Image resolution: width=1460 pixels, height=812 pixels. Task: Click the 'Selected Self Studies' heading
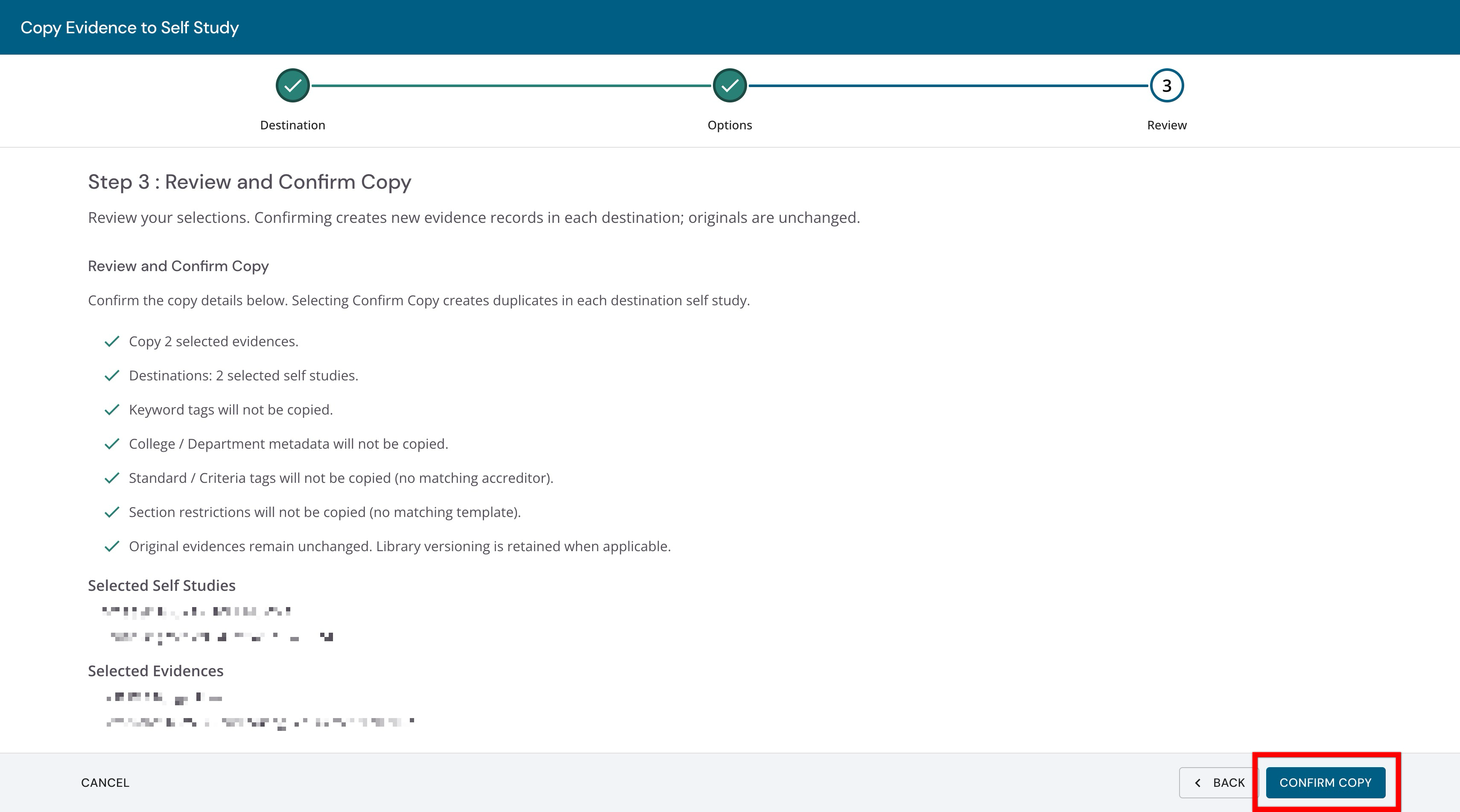(161, 585)
